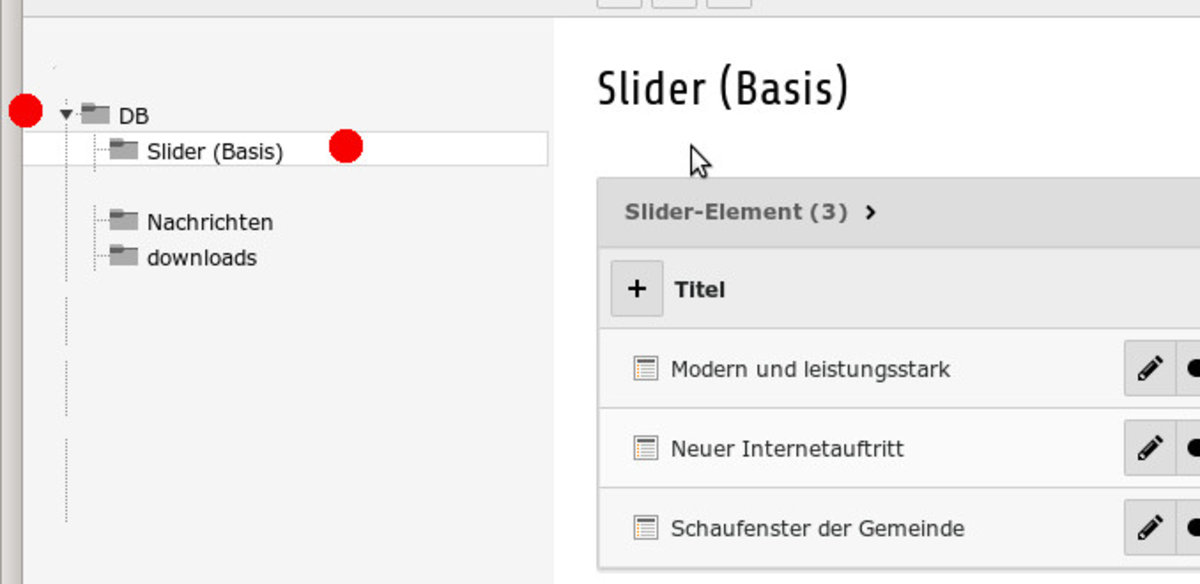Image resolution: width=1200 pixels, height=584 pixels.
Task: Collapse the DB tree node arrow
Action: (67, 115)
